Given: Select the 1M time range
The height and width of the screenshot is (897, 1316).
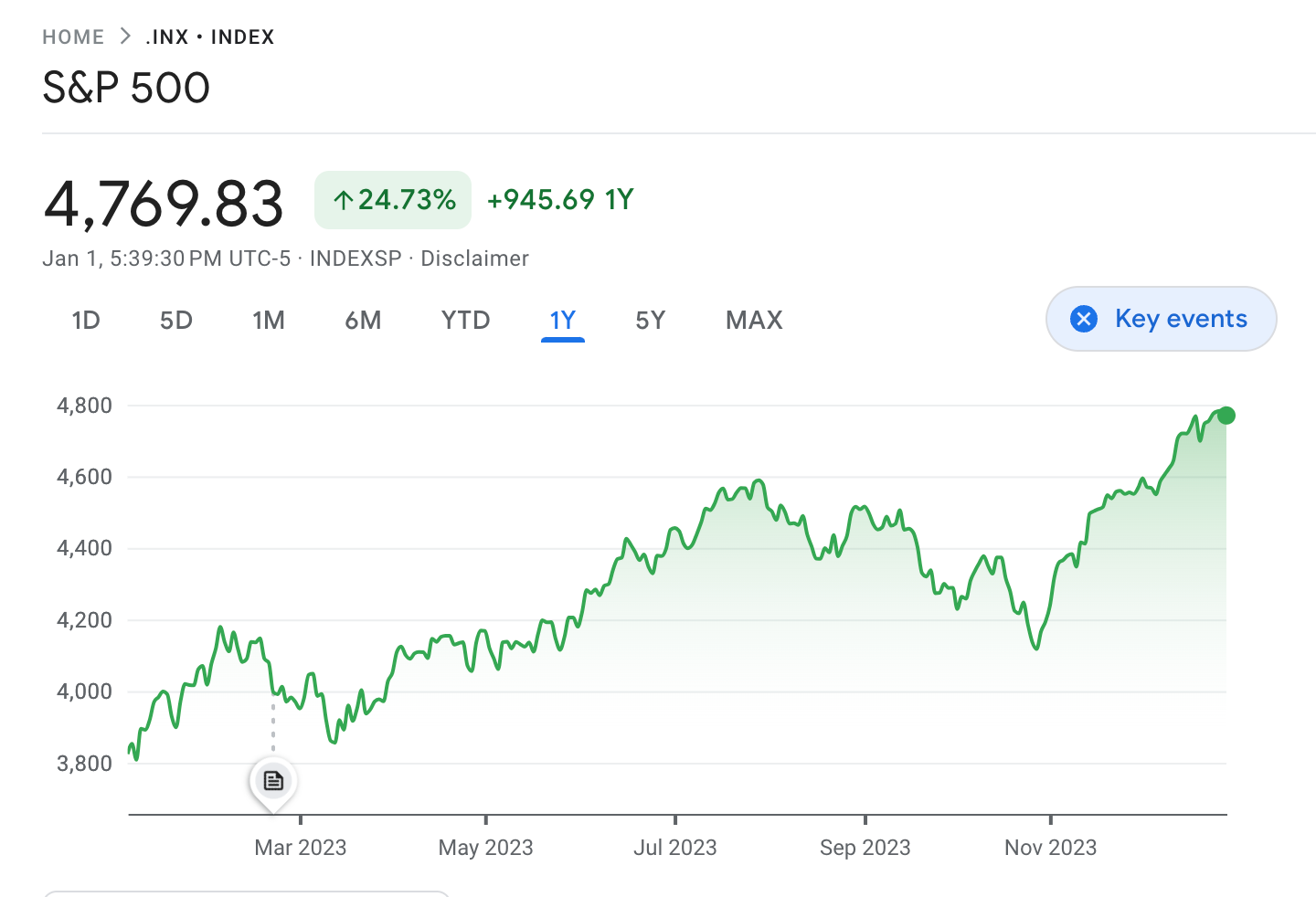Looking at the screenshot, I should [x=269, y=321].
